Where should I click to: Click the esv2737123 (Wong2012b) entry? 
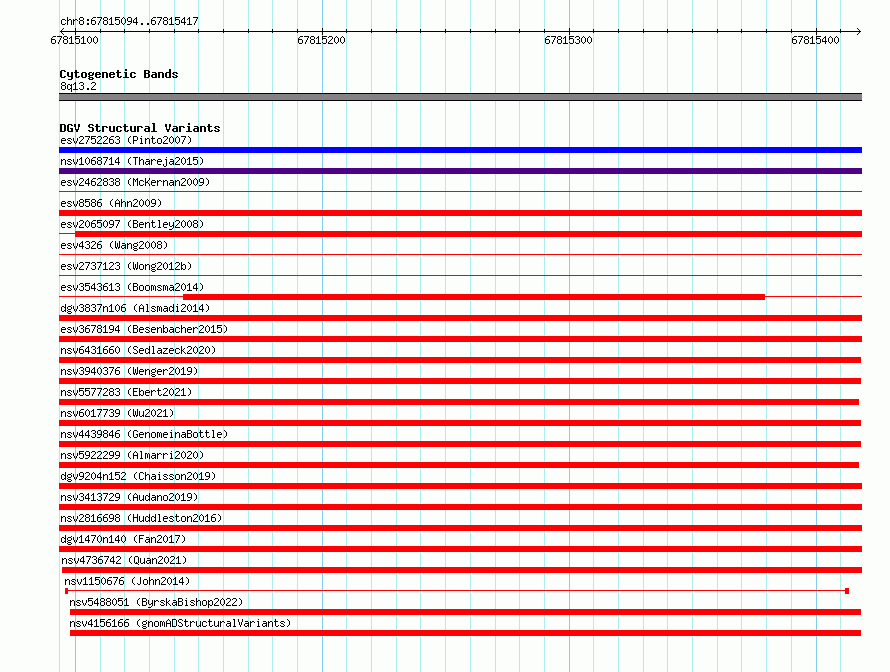coord(126,266)
